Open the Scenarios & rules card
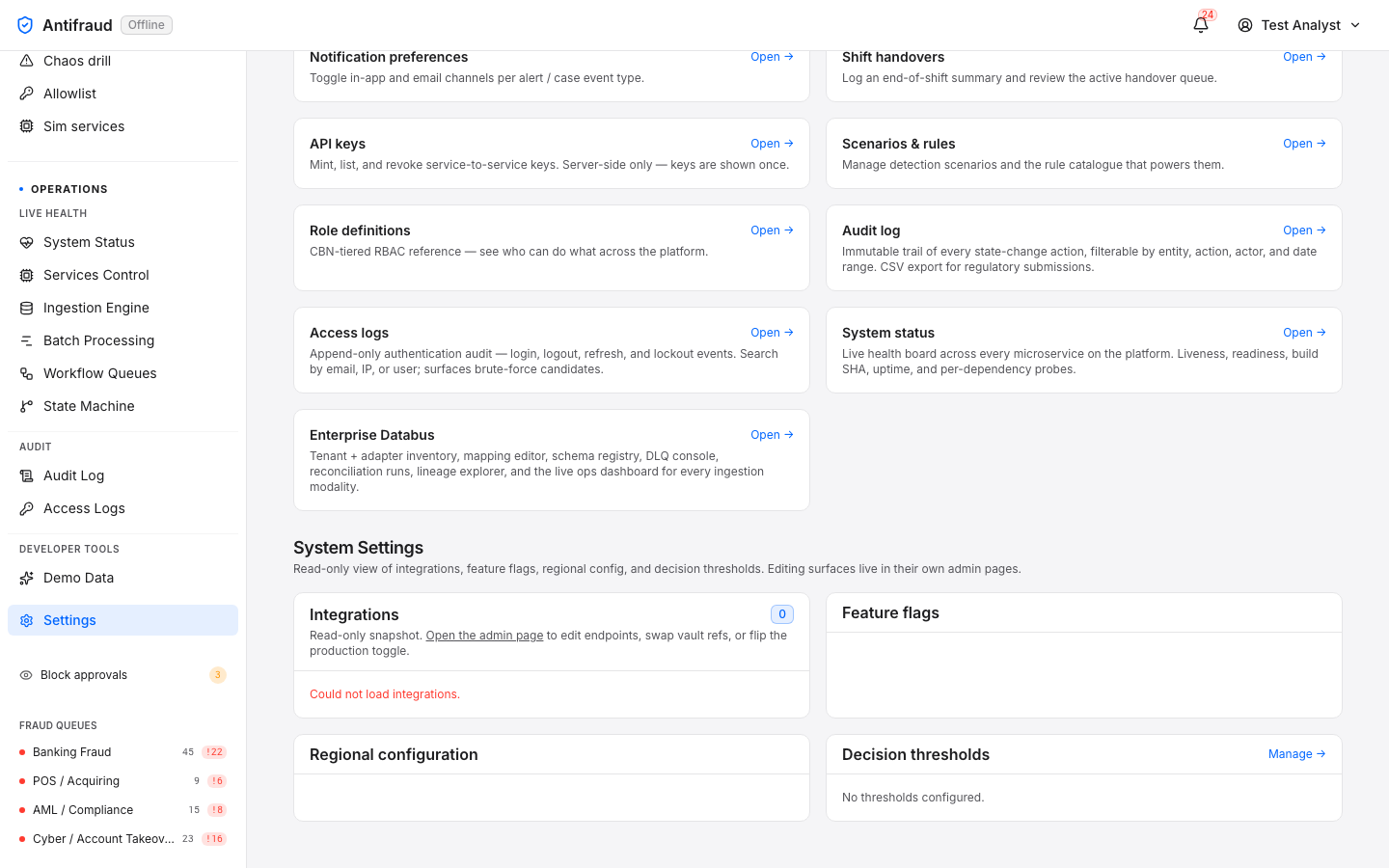1389x868 pixels. tap(1304, 144)
